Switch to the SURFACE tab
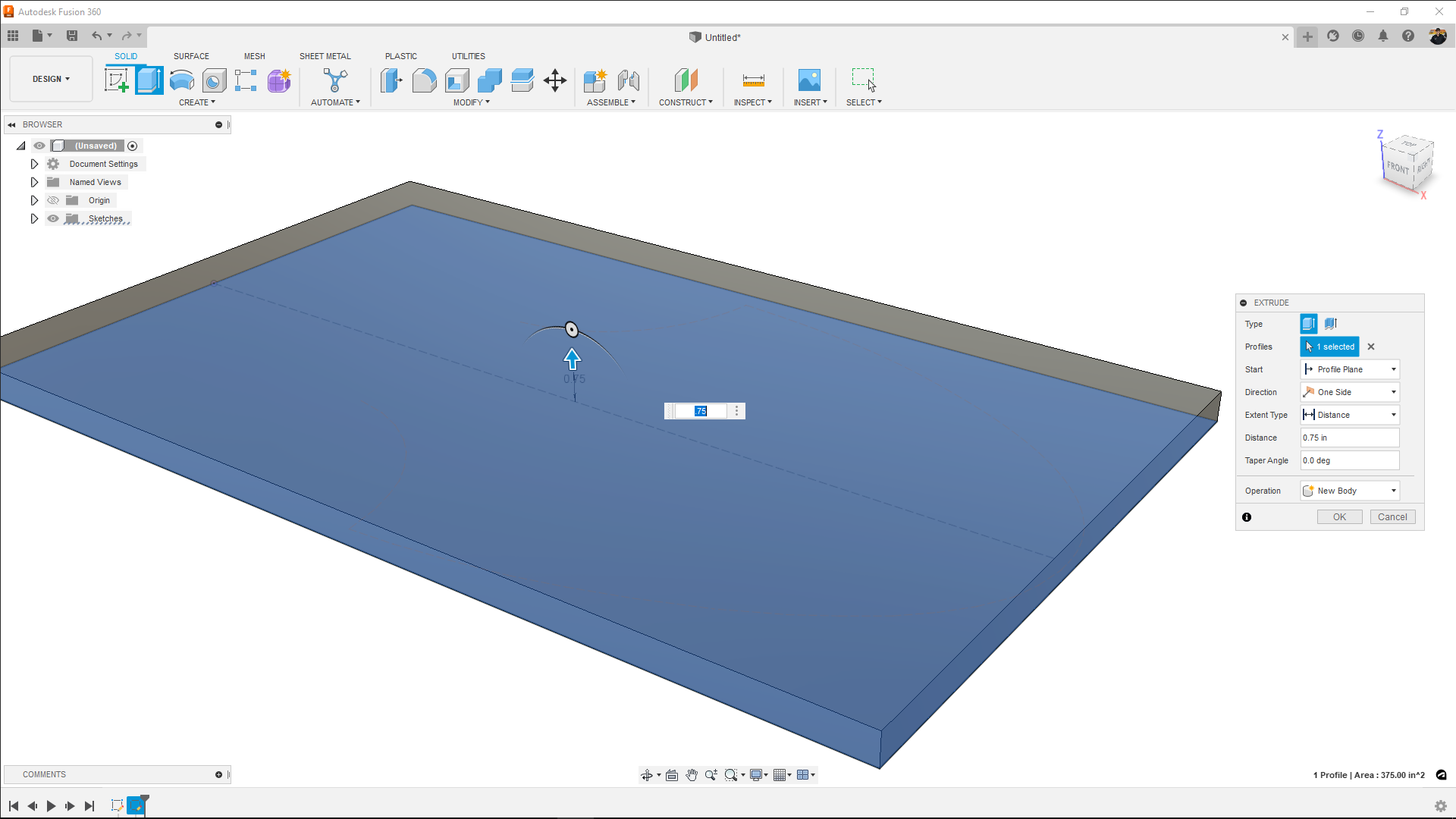Screen dimensions: 1456x819 coord(191,56)
